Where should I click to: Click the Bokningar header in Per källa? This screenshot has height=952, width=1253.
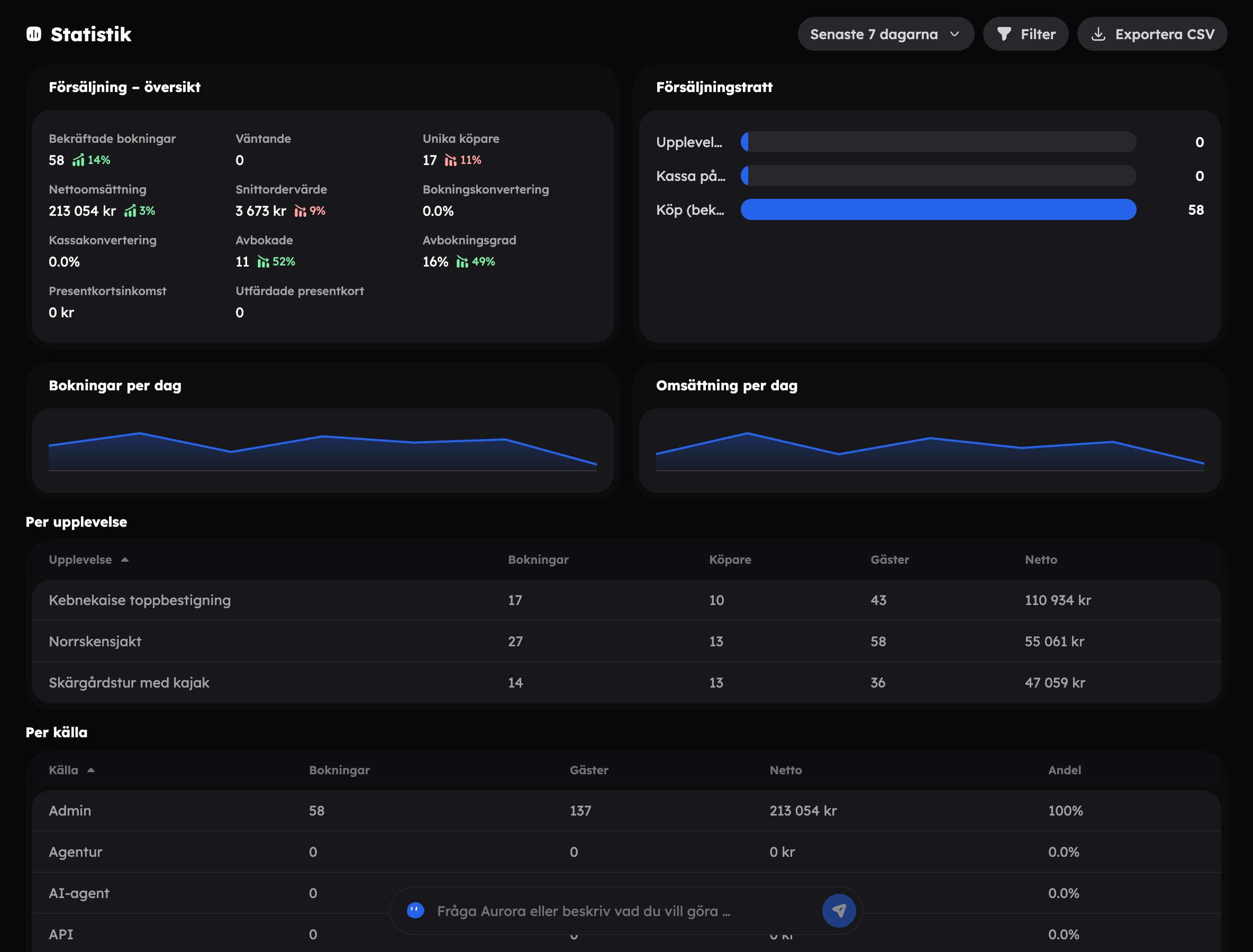(339, 770)
